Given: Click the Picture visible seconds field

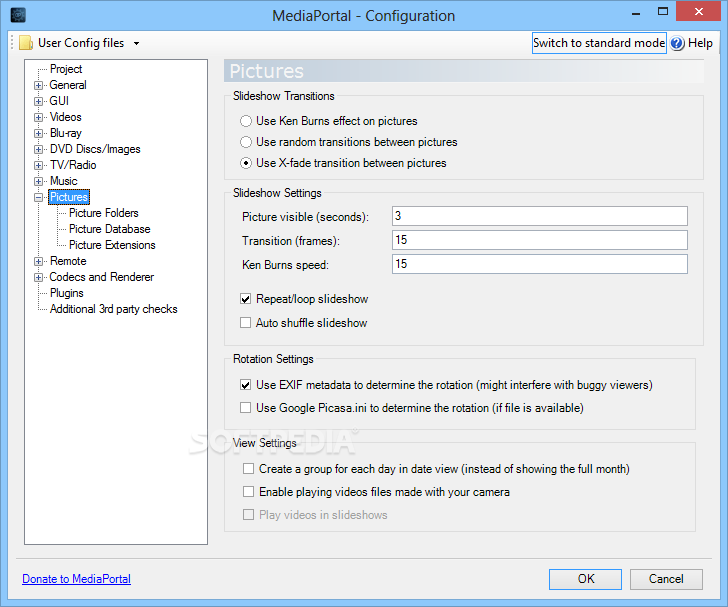Looking at the screenshot, I should click(540, 216).
